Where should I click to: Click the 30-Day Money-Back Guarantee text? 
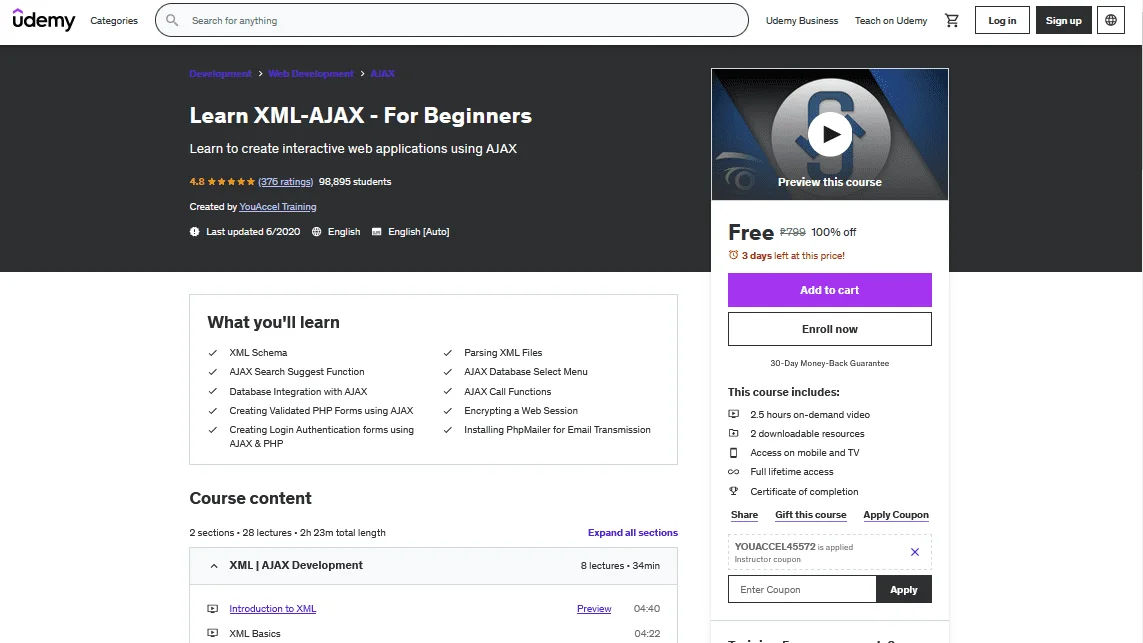[x=830, y=363]
